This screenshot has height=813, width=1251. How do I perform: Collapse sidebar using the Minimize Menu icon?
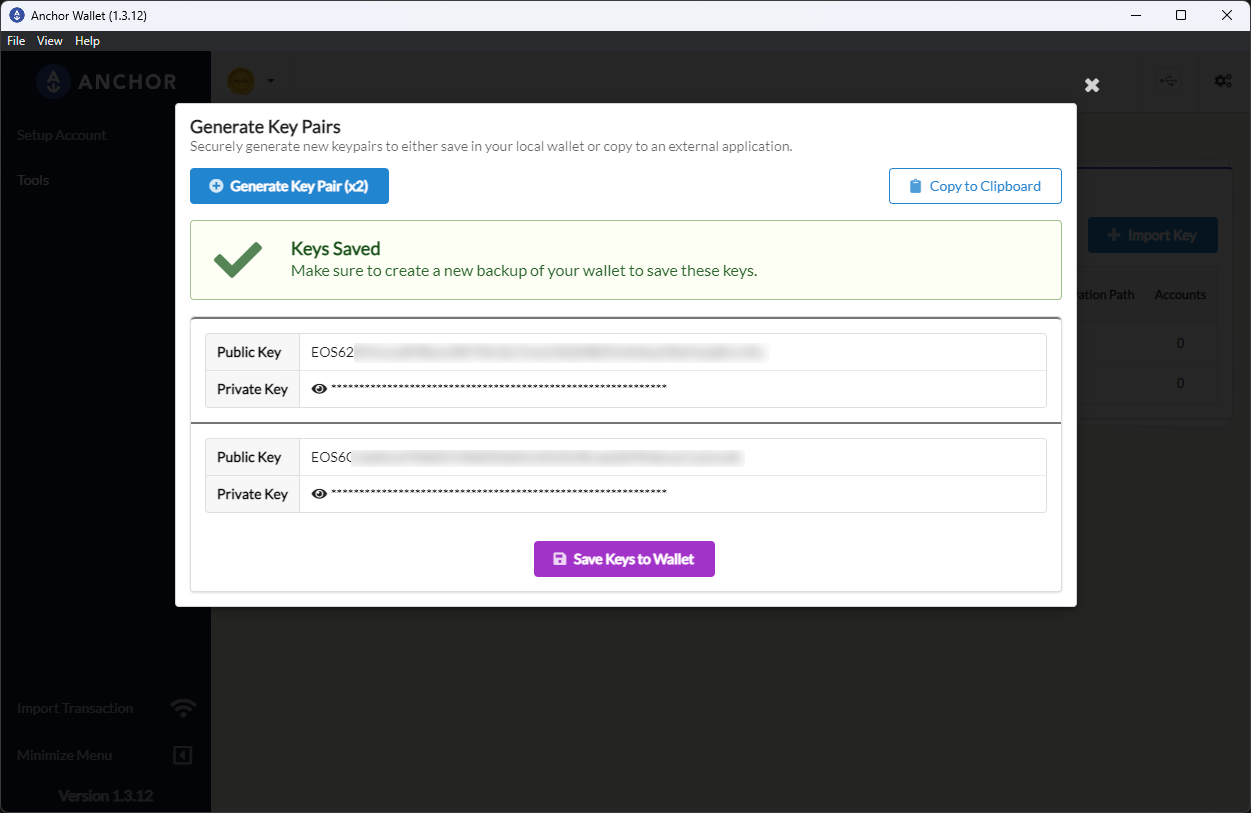[182, 755]
